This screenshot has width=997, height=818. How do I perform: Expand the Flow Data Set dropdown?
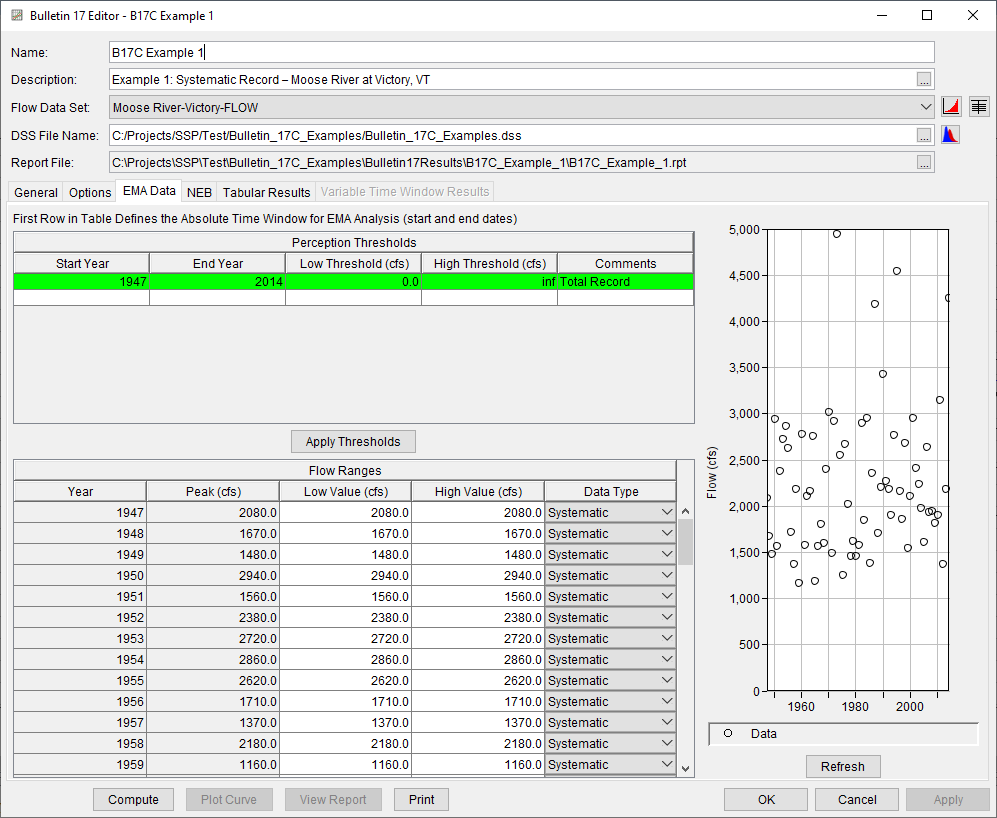(924, 107)
